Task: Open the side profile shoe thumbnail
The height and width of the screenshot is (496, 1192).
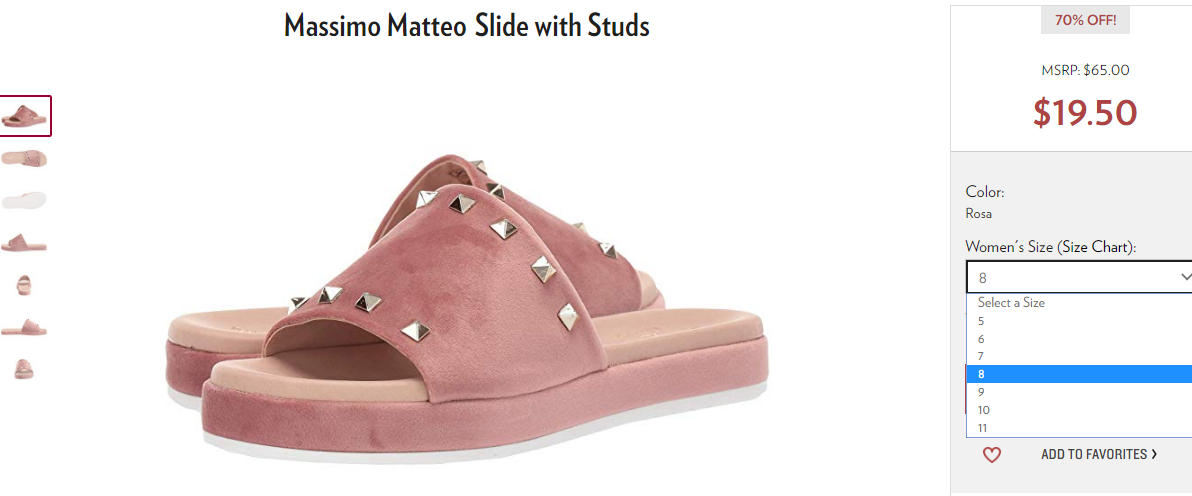Action: (x=24, y=243)
